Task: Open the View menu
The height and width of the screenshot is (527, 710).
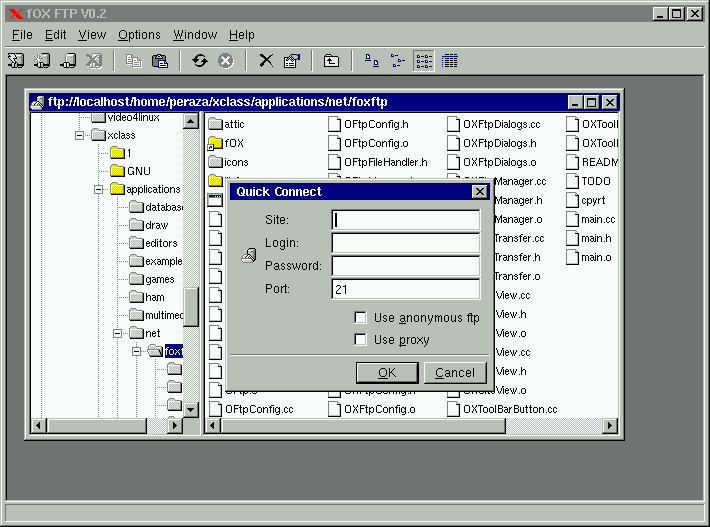Action: tap(92, 35)
